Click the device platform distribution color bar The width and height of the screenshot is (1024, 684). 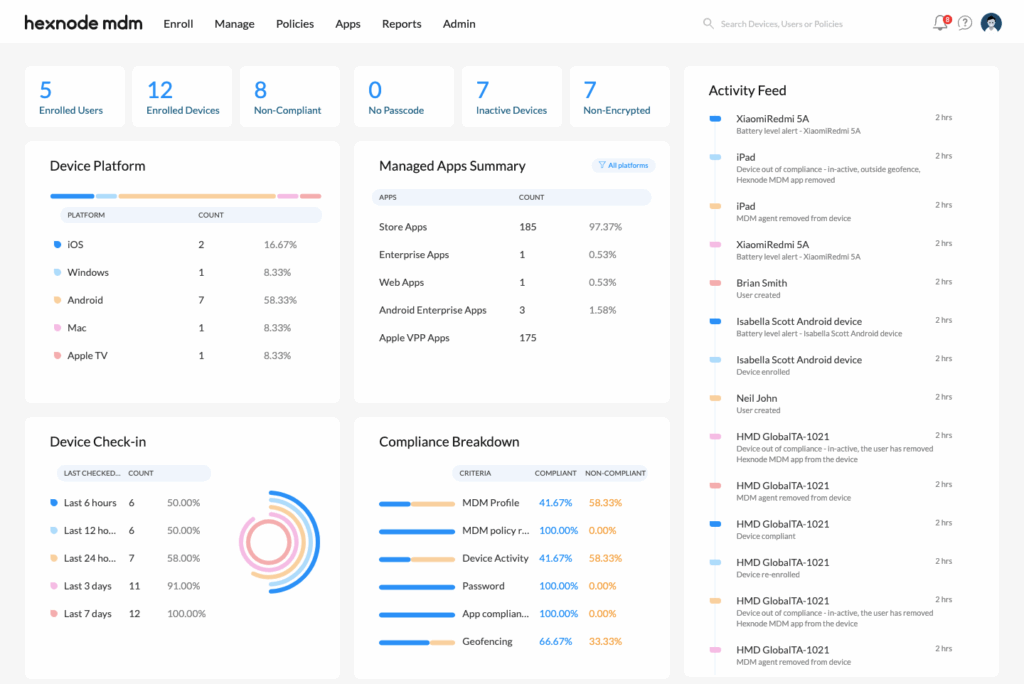point(185,196)
